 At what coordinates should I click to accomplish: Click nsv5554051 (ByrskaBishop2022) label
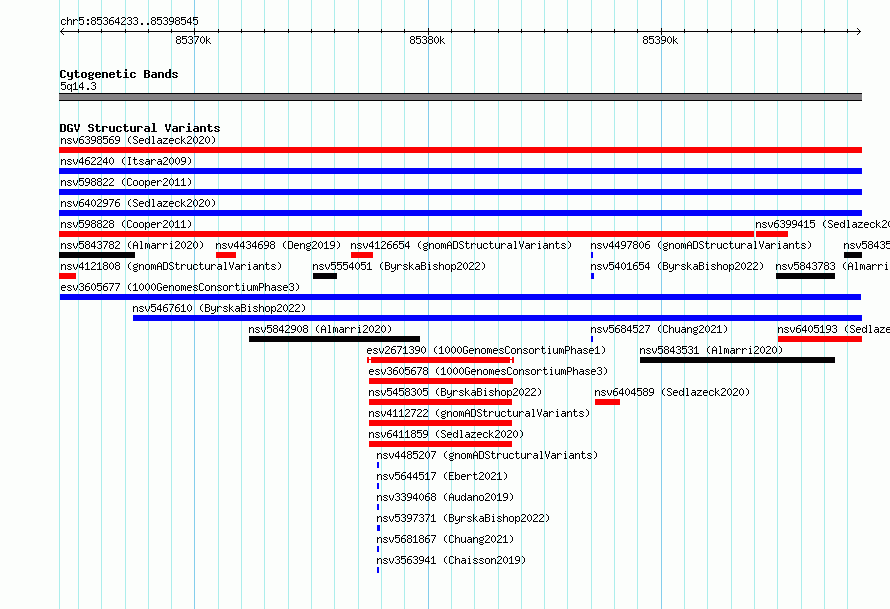[399, 266]
